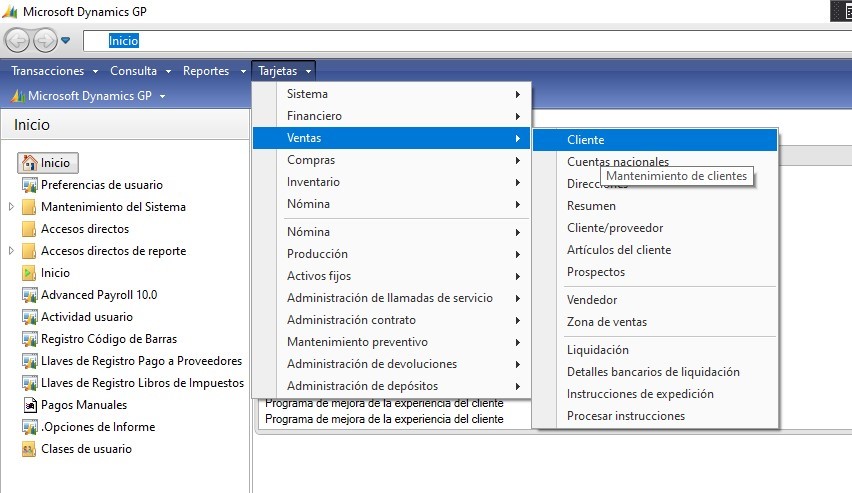The height and width of the screenshot is (493, 852).
Task: Choose Procesar instrucciones in the submenu
Action: [655, 416]
